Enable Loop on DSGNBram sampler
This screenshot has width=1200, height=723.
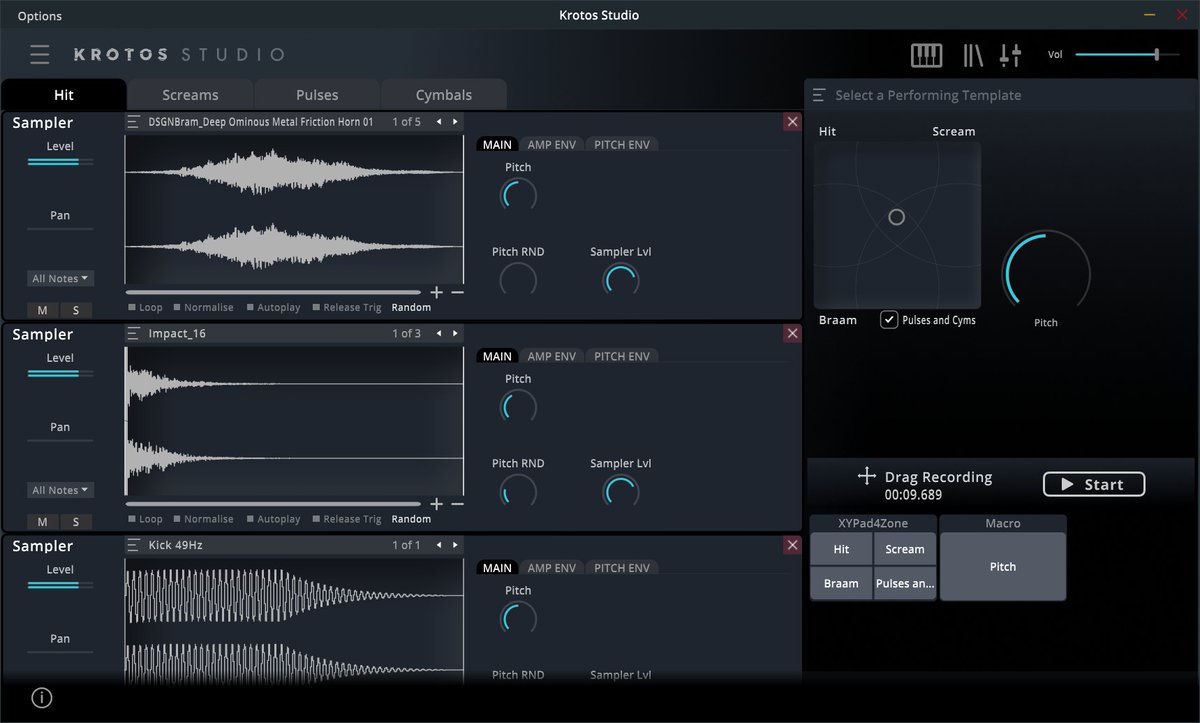(x=145, y=308)
